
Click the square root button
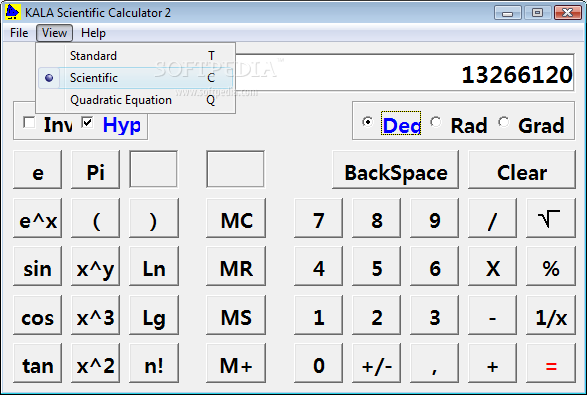click(551, 218)
